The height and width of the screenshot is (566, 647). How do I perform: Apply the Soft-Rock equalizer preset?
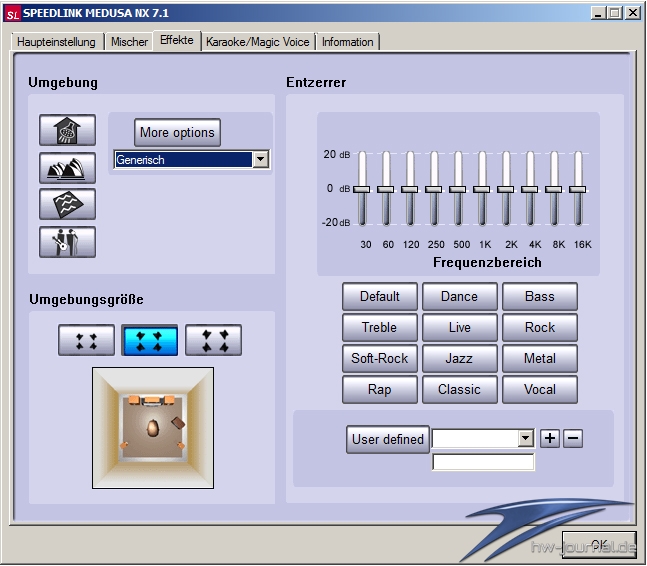click(380, 358)
